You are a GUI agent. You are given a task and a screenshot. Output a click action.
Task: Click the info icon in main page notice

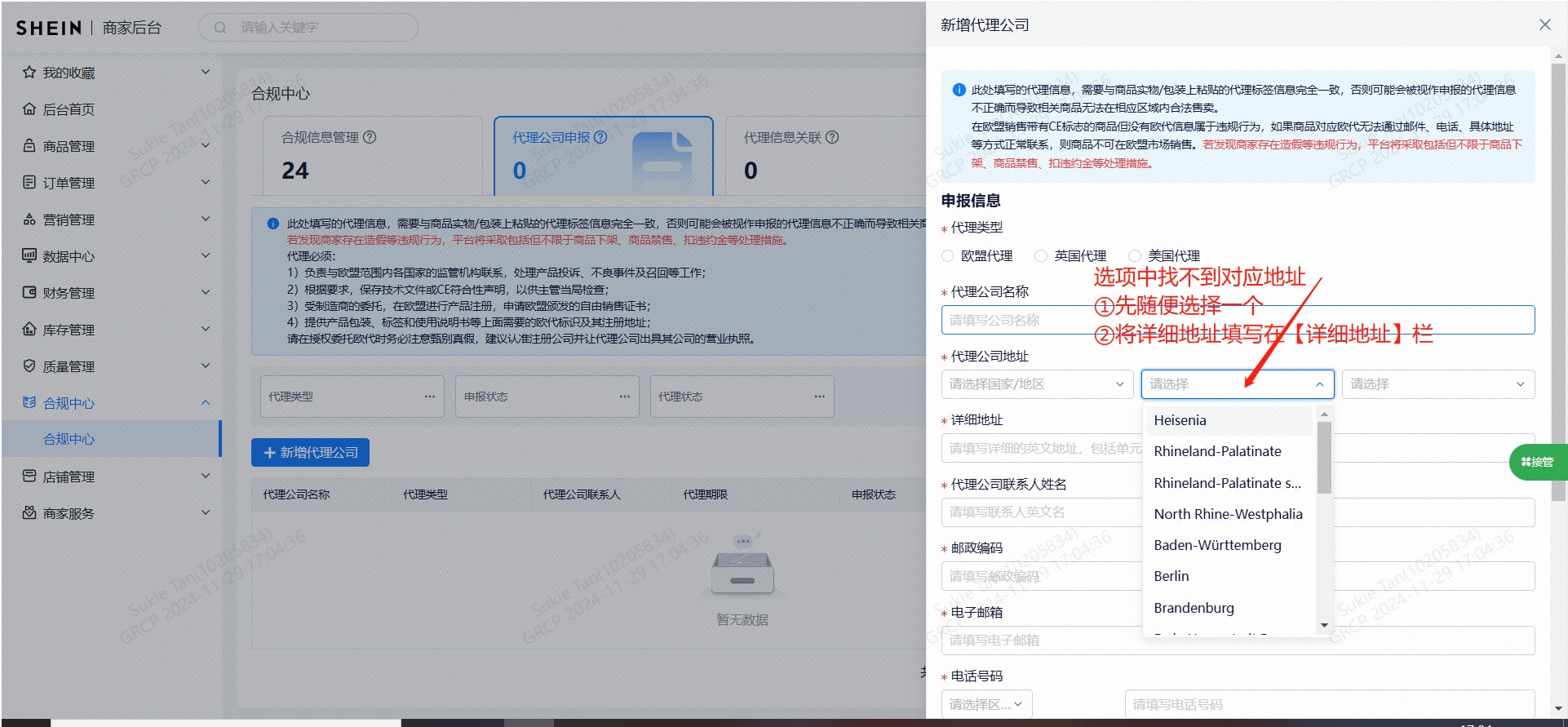273,224
